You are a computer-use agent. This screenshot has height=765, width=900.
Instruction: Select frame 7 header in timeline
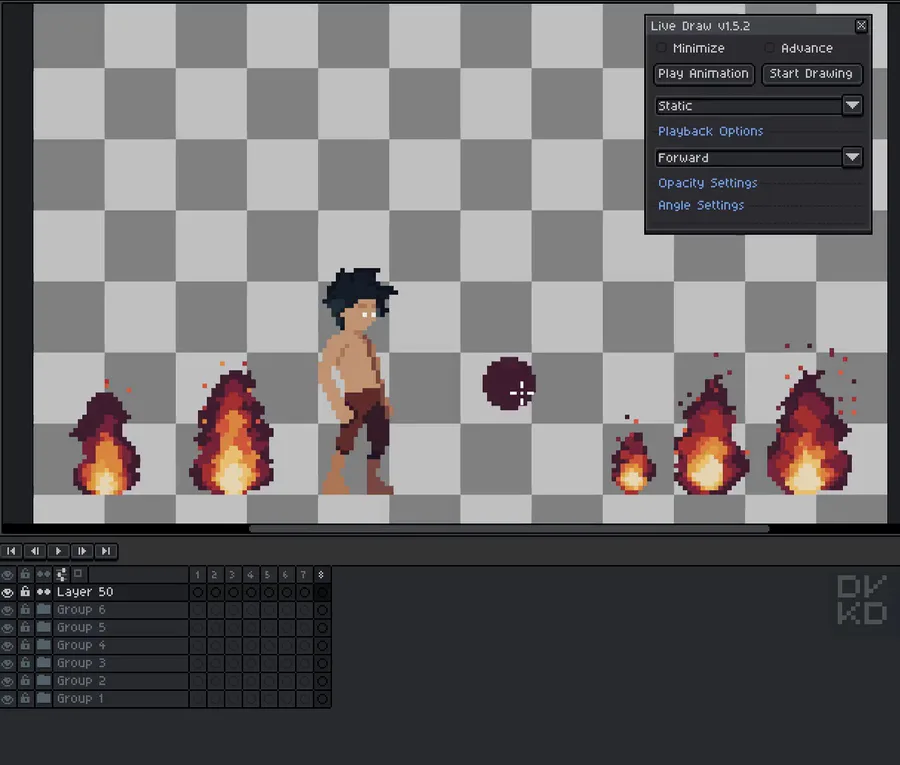(304, 574)
